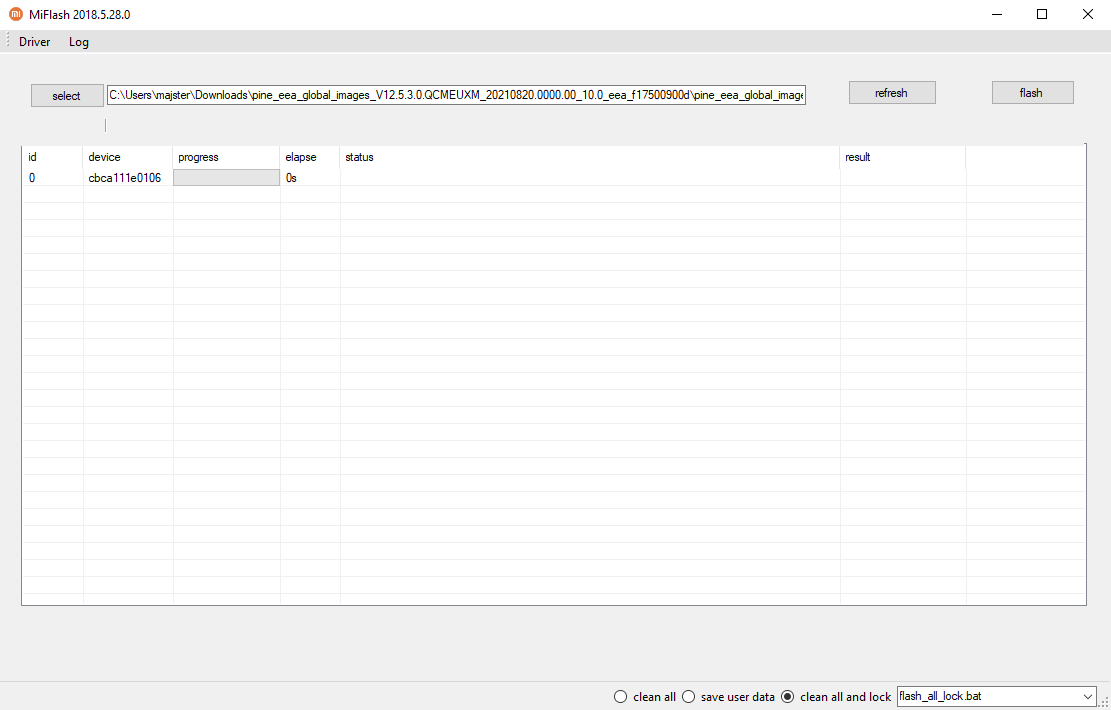Click the "result" column header
This screenshot has height=710, width=1111.
click(857, 157)
